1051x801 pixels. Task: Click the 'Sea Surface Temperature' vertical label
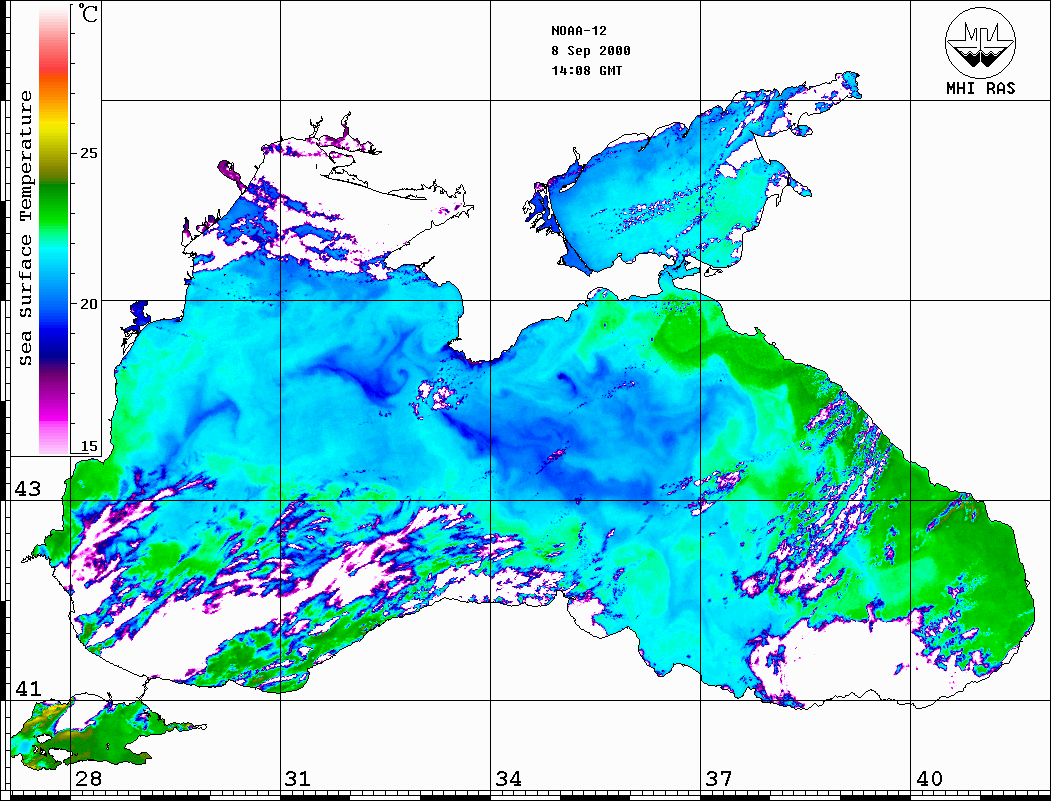[x=25, y=229]
